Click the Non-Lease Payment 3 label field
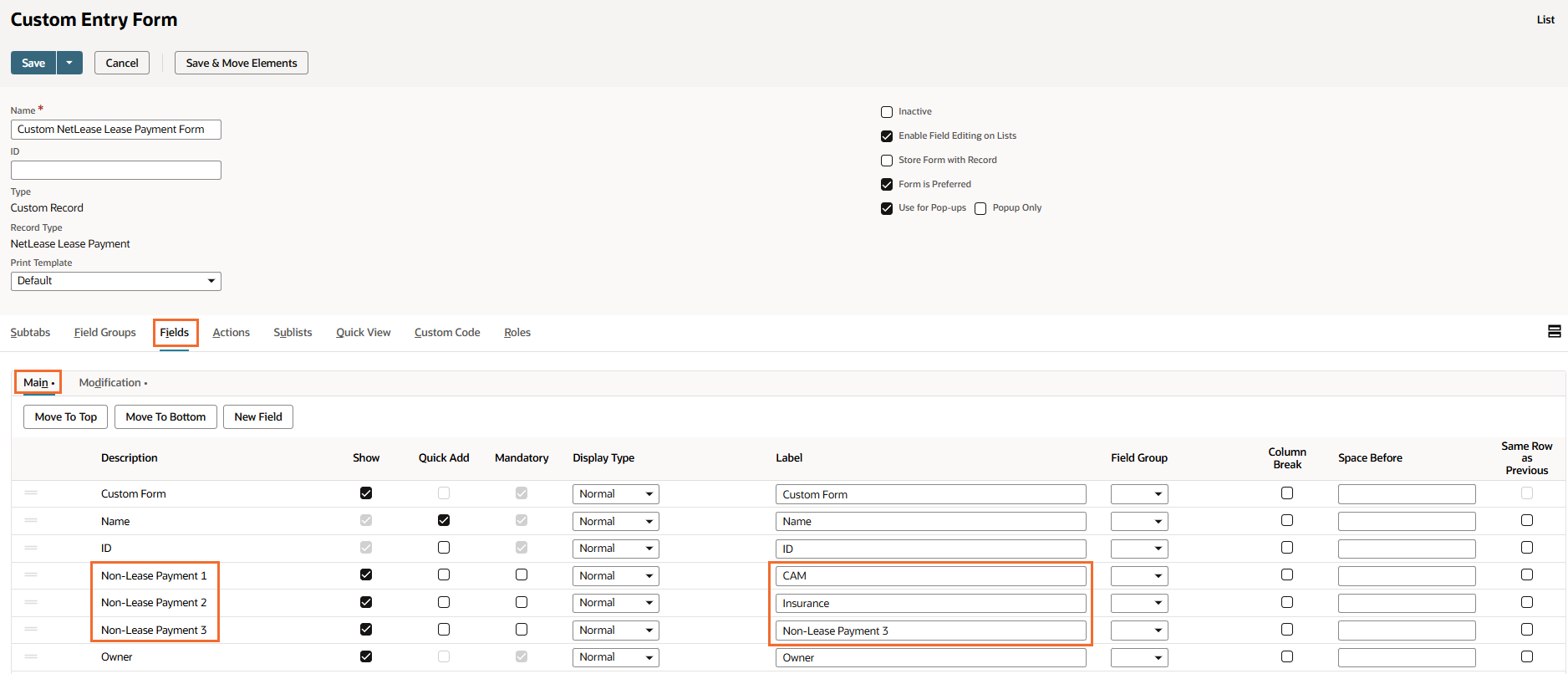 pyautogui.click(x=930, y=631)
